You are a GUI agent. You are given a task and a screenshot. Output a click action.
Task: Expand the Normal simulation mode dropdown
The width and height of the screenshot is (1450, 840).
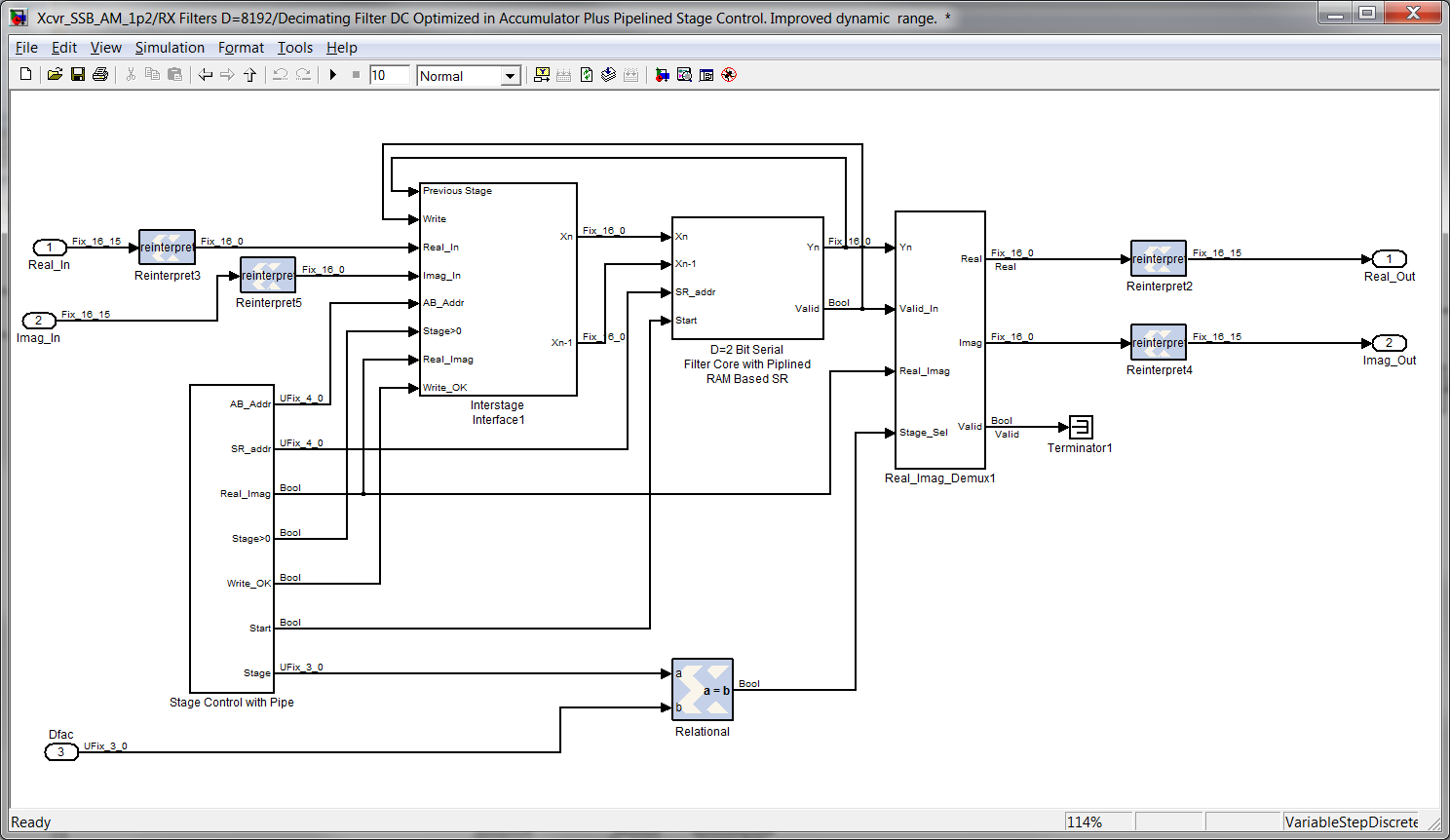(x=511, y=76)
